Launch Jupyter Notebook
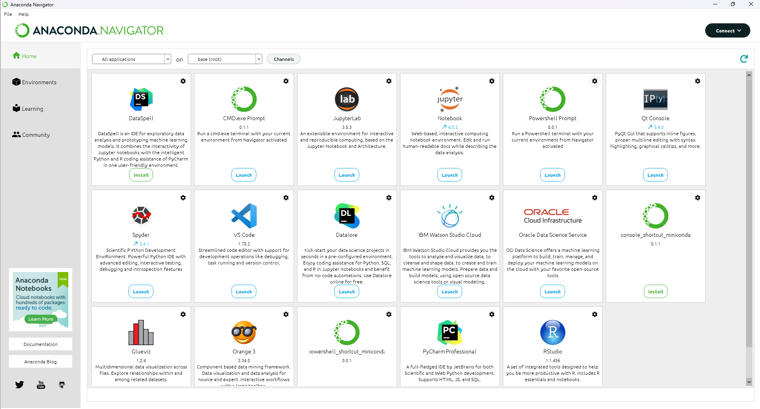 coord(449,175)
